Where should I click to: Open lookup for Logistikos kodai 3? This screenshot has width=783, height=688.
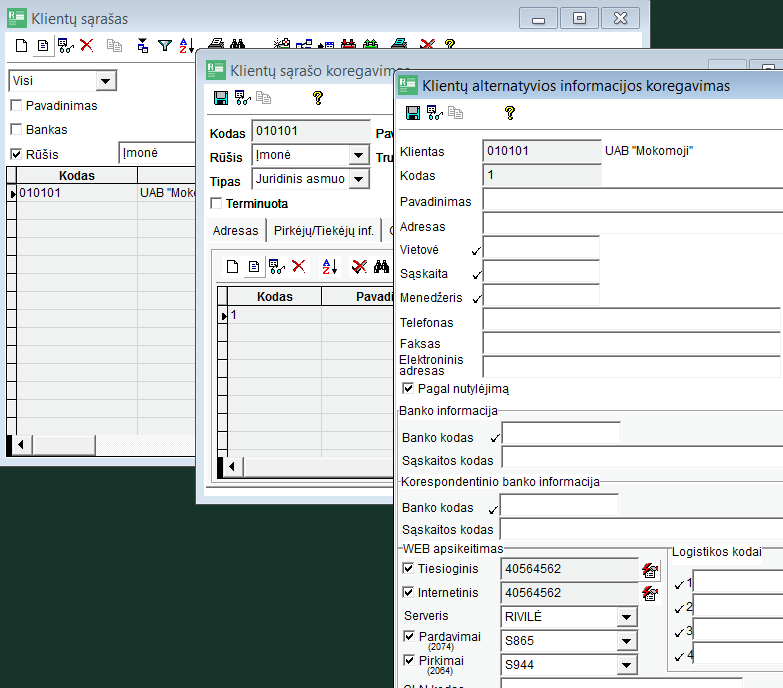679,633
